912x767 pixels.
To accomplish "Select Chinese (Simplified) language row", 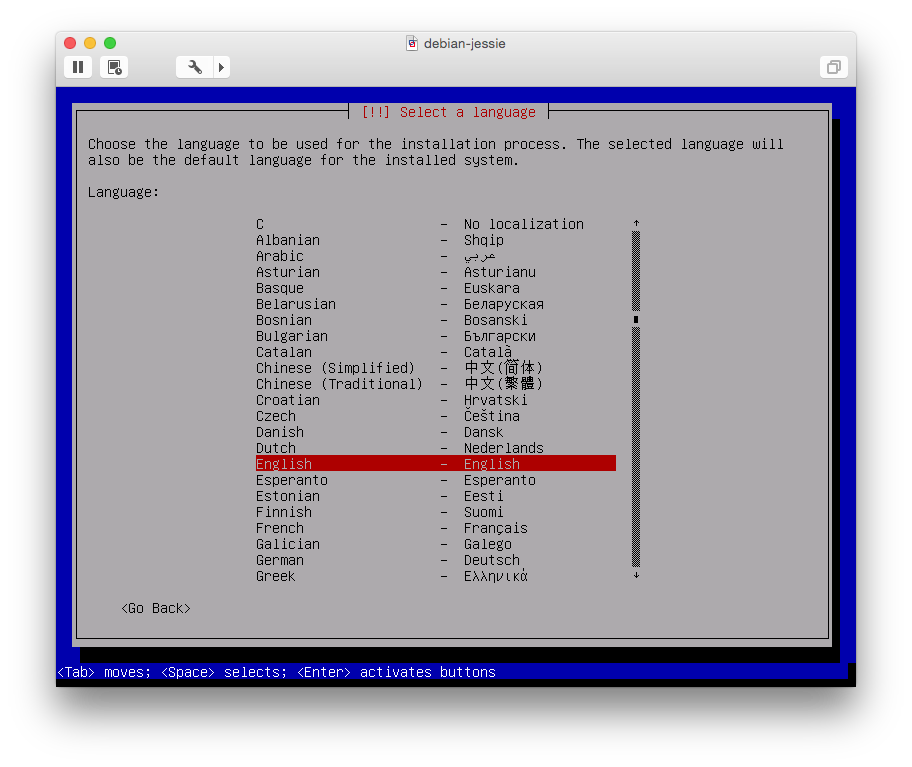I will (436, 368).
